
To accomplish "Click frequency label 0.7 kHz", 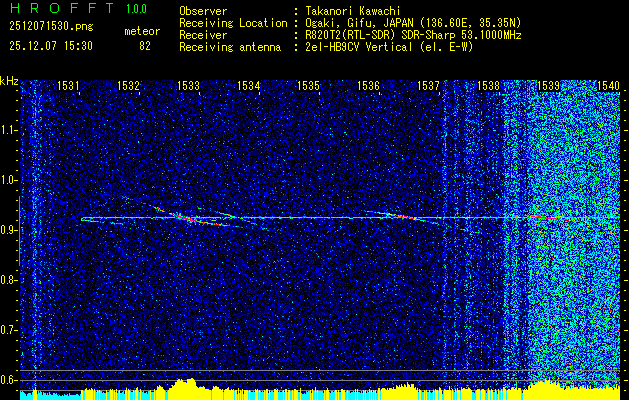I will 8,330.
